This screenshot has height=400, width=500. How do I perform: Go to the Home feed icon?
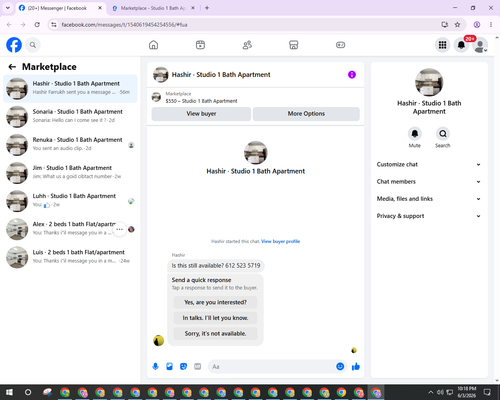[153, 45]
